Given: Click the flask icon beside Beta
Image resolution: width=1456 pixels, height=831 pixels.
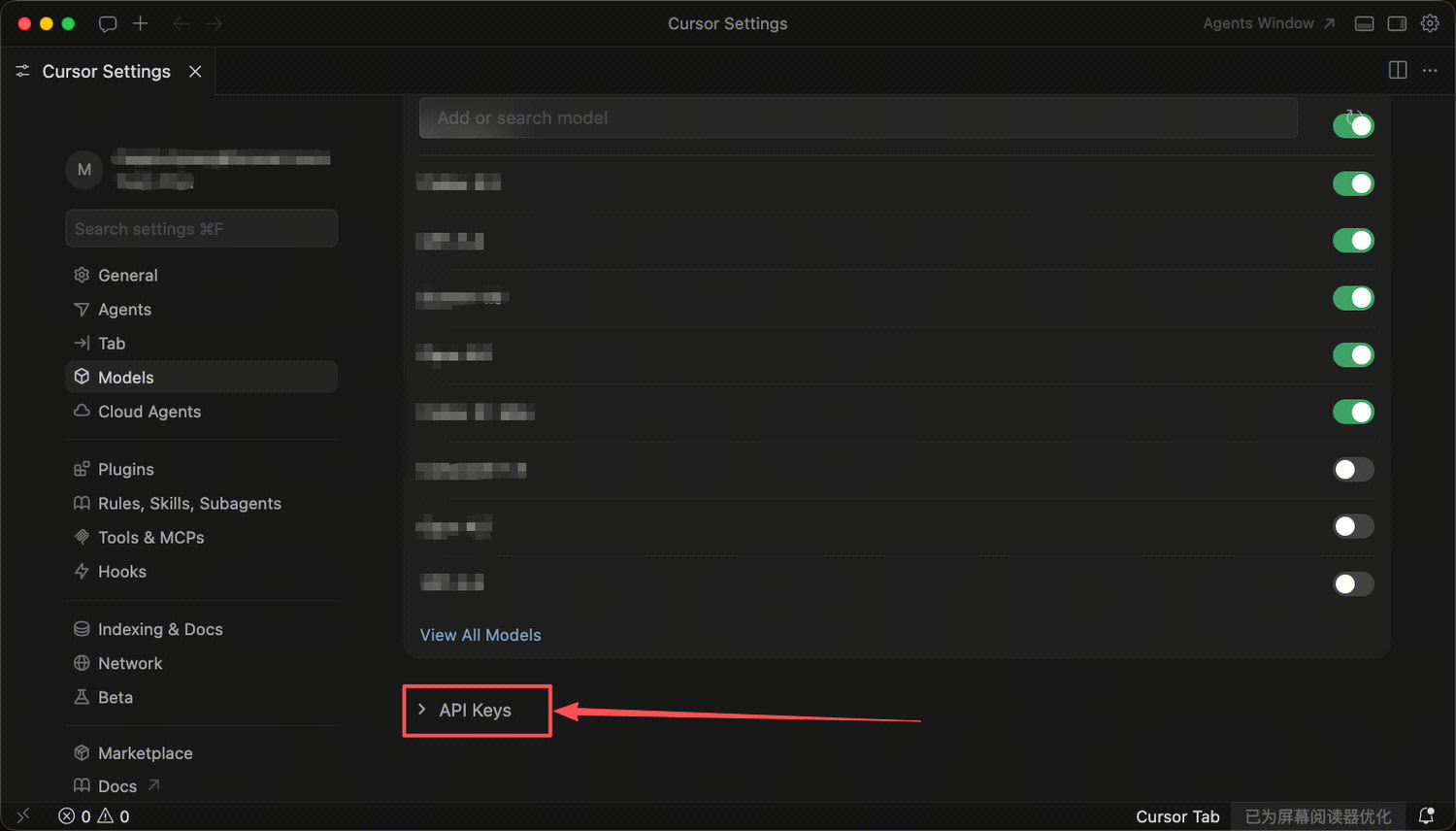Looking at the screenshot, I should [82, 697].
